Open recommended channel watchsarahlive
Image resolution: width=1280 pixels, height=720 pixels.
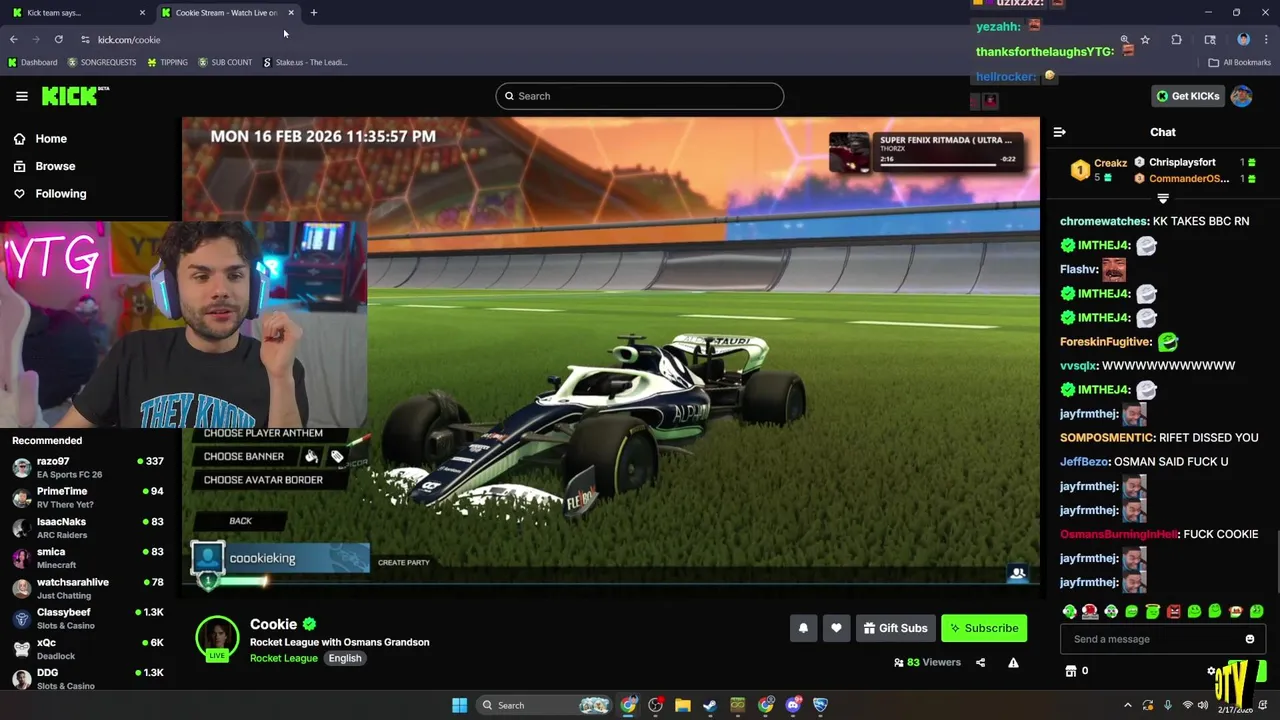(x=88, y=588)
